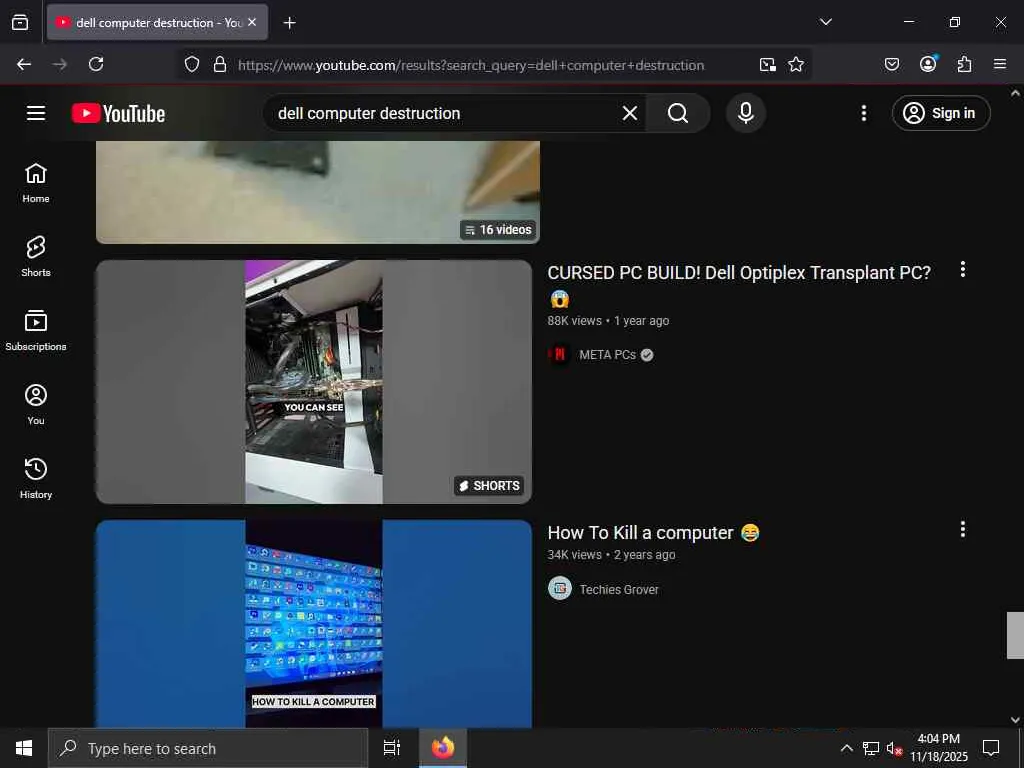Open the CURSED PC BUILD shorts thumbnail
1024x768 pixels.
pos(314,382)
